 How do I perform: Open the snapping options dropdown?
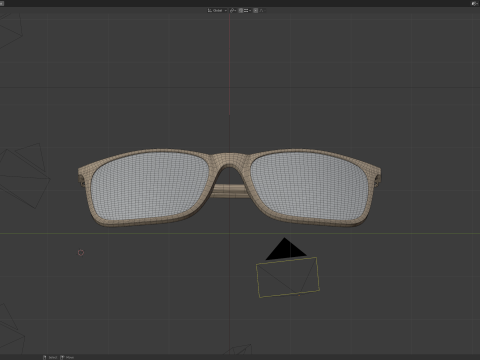(x=247, y=11)
